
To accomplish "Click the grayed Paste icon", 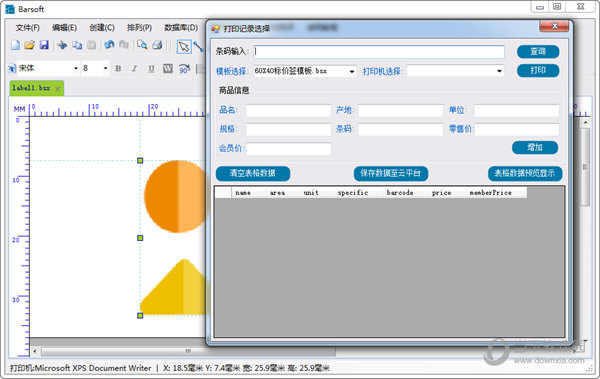I will coord(91,45).
